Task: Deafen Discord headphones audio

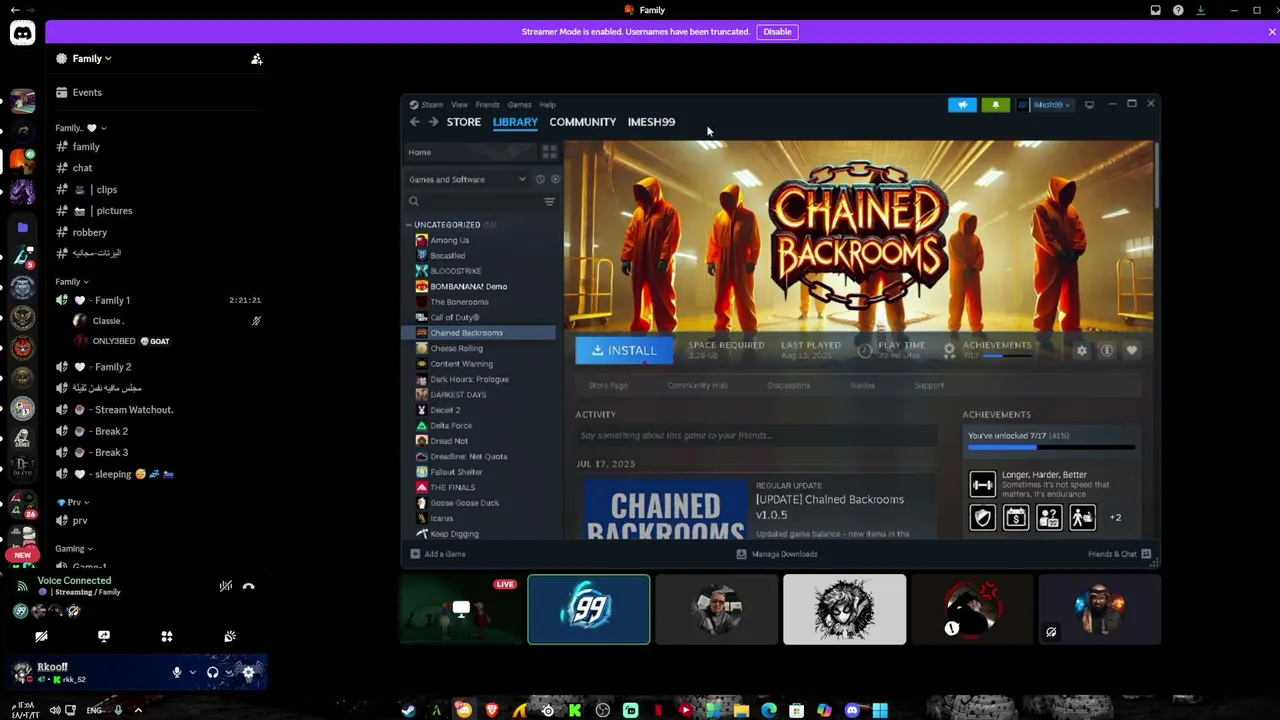Action: click(212, 672)
